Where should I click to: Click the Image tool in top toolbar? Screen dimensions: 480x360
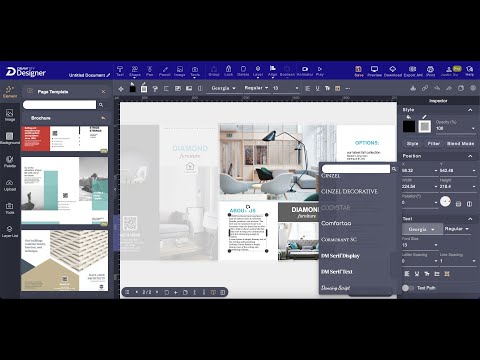tap(180, 71)
